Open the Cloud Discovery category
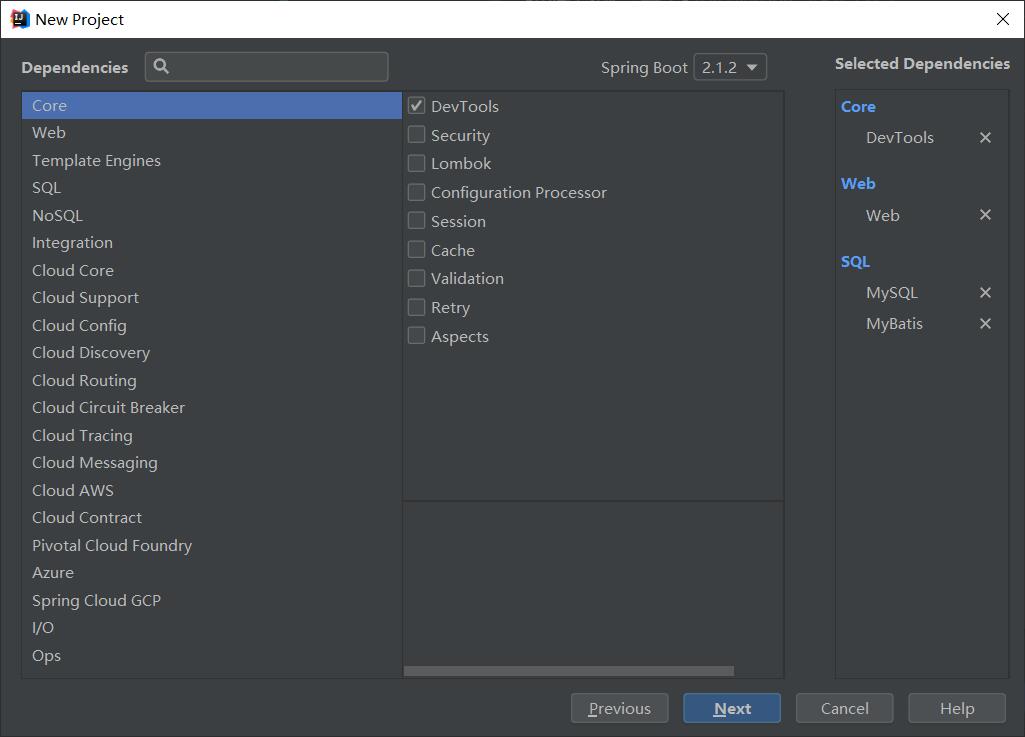1025x737 pixels. pos(91,353)
